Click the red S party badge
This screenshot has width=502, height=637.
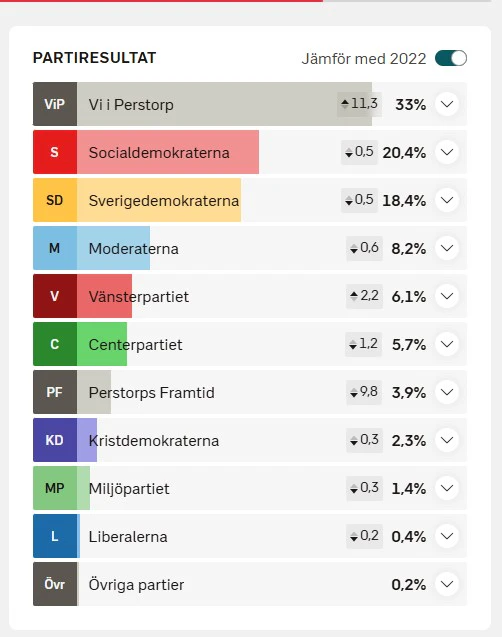55,152
